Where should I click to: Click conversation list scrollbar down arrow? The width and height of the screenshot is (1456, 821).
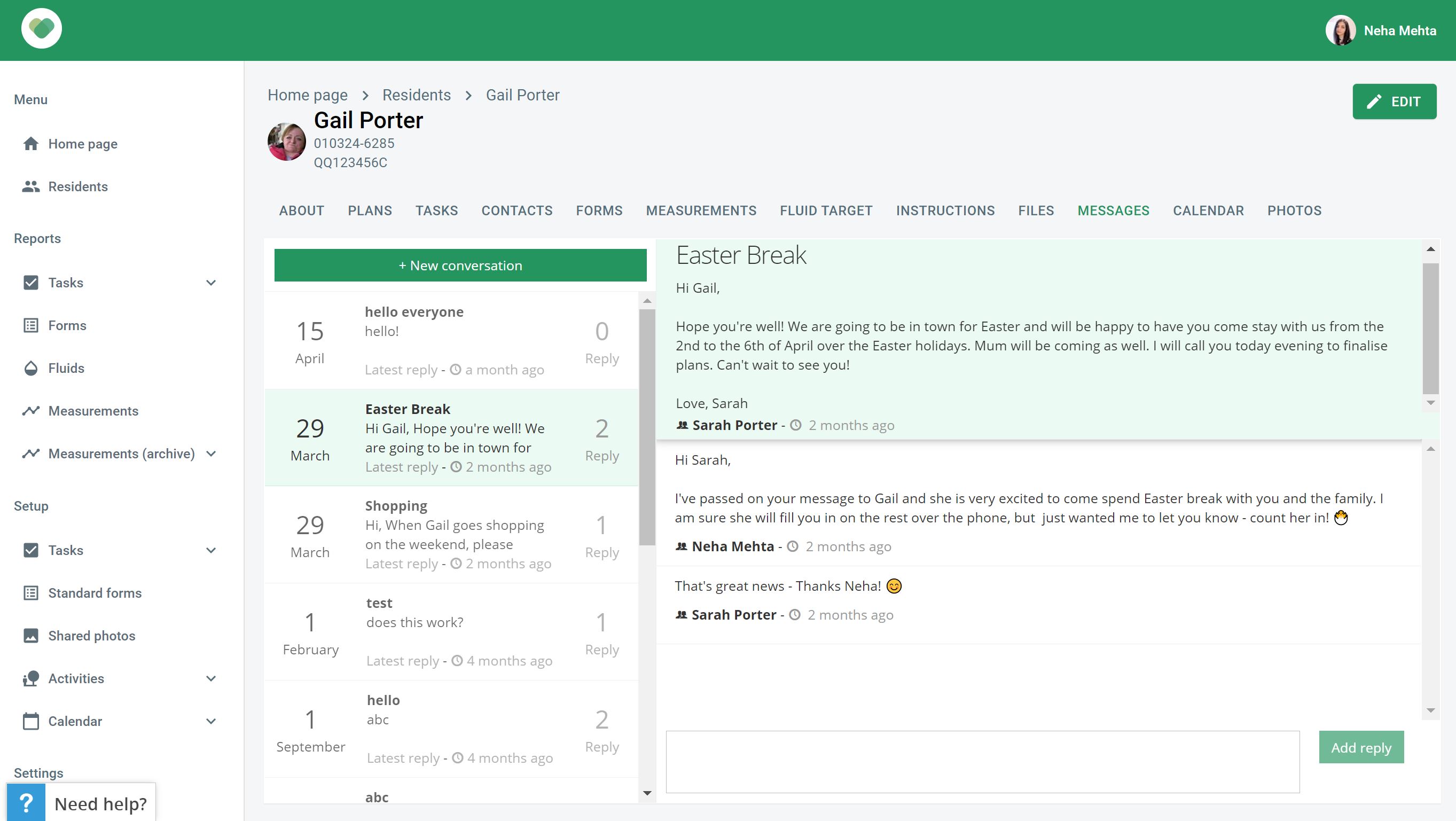pyautogui.click(x=648, y=793)
